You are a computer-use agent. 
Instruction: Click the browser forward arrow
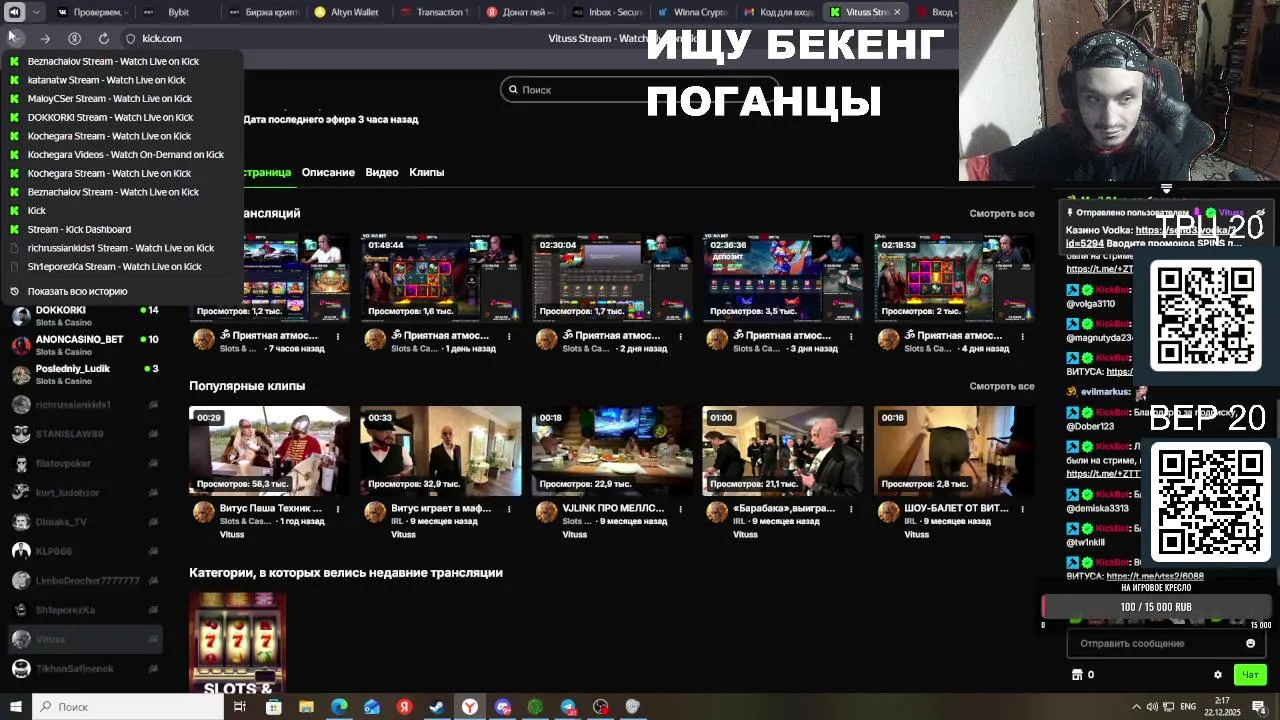point(45,38)
